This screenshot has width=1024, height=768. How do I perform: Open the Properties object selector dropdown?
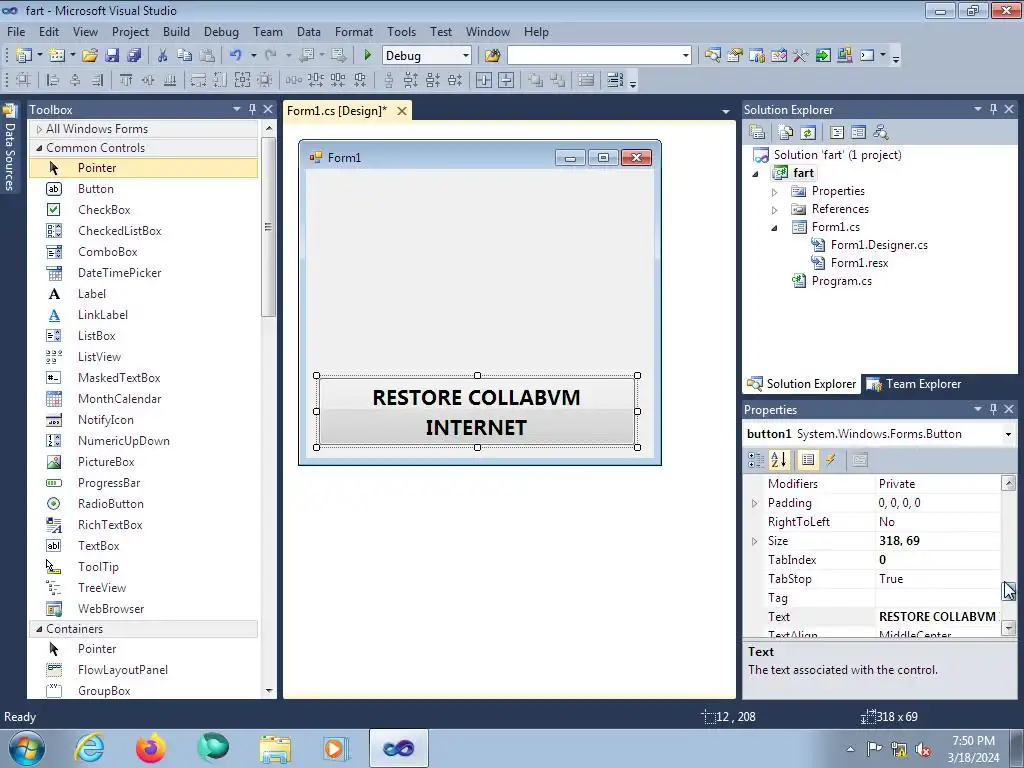[x=1008, y=434]
